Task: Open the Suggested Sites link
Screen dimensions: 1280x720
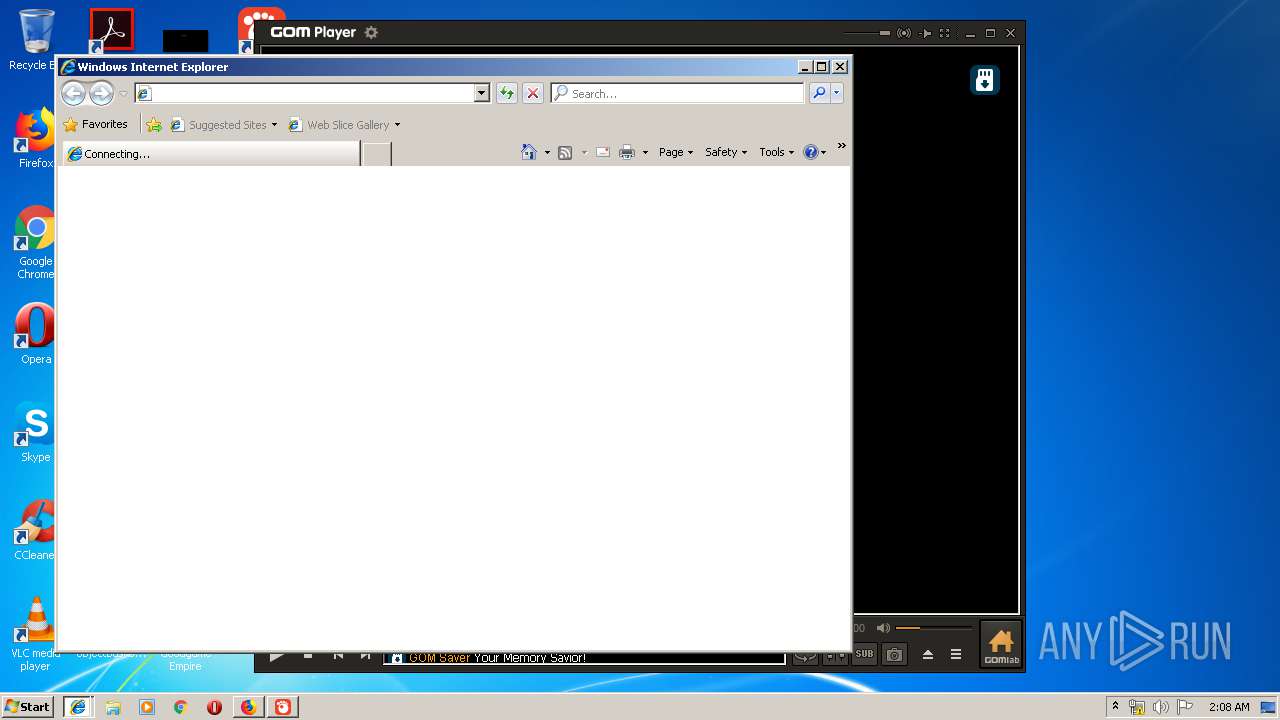Action: click(x=218, y=125)
